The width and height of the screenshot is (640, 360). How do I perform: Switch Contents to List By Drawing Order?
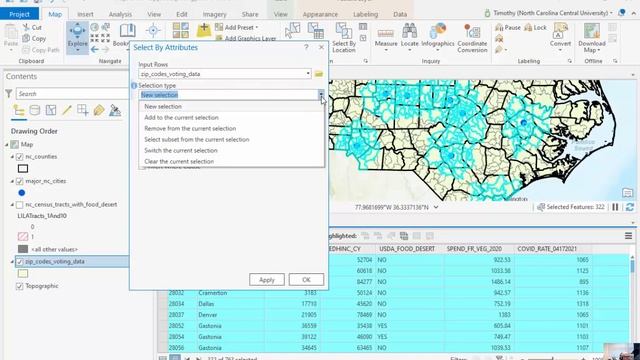point(19,111)
